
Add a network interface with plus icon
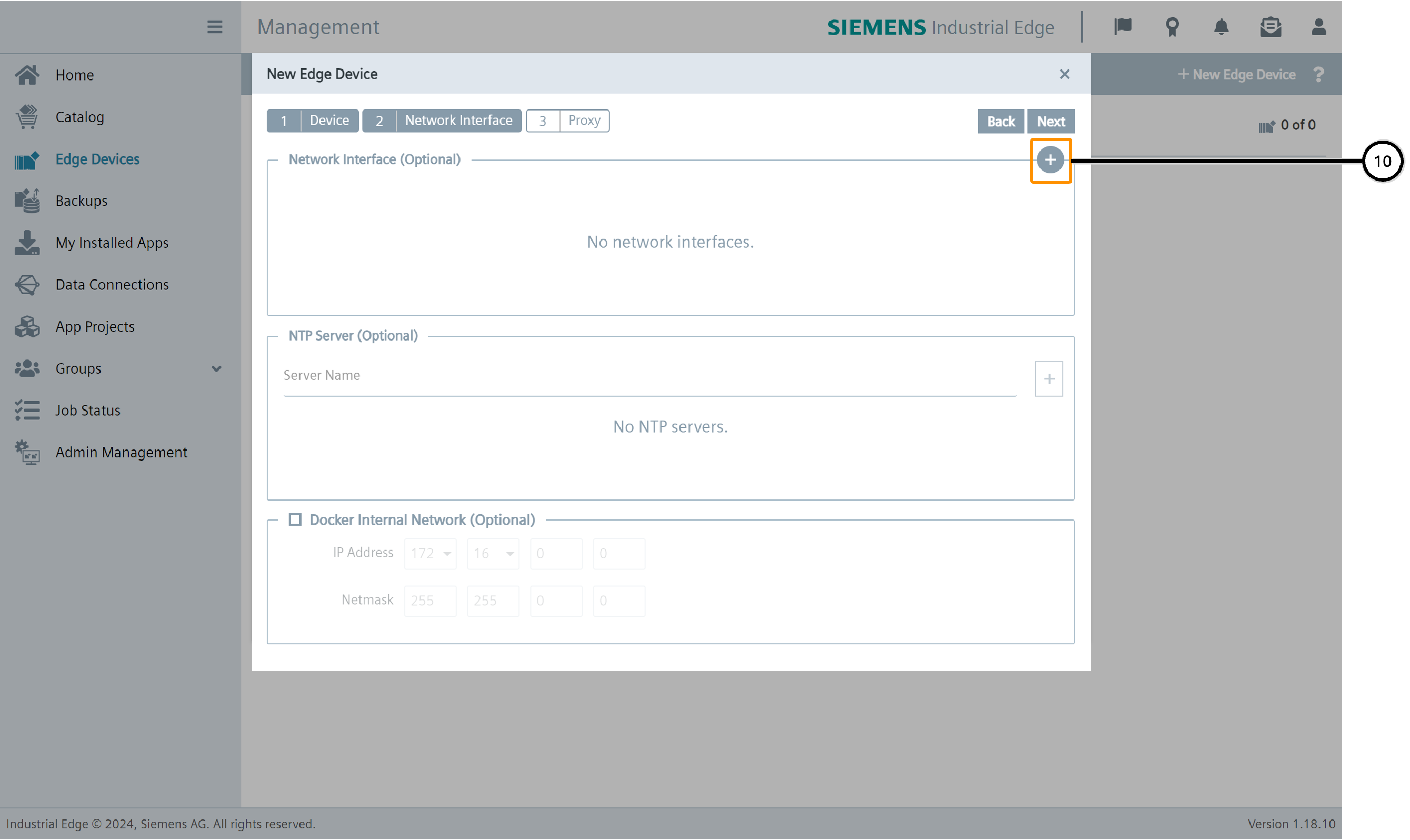click(1050, 160)
